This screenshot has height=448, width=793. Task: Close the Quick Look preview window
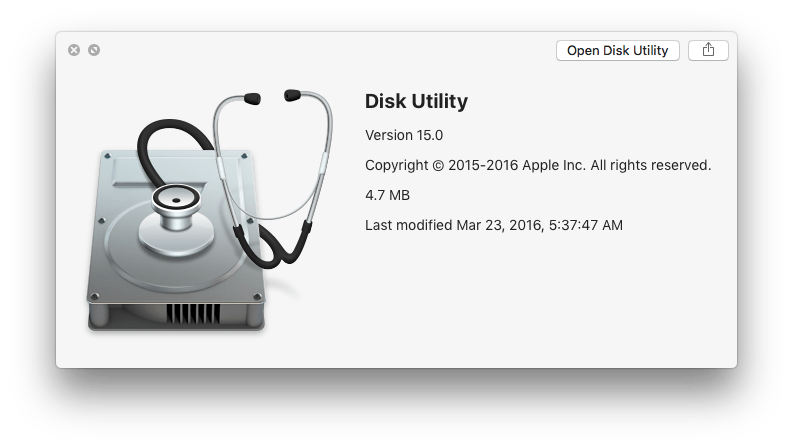coord(74,50)
